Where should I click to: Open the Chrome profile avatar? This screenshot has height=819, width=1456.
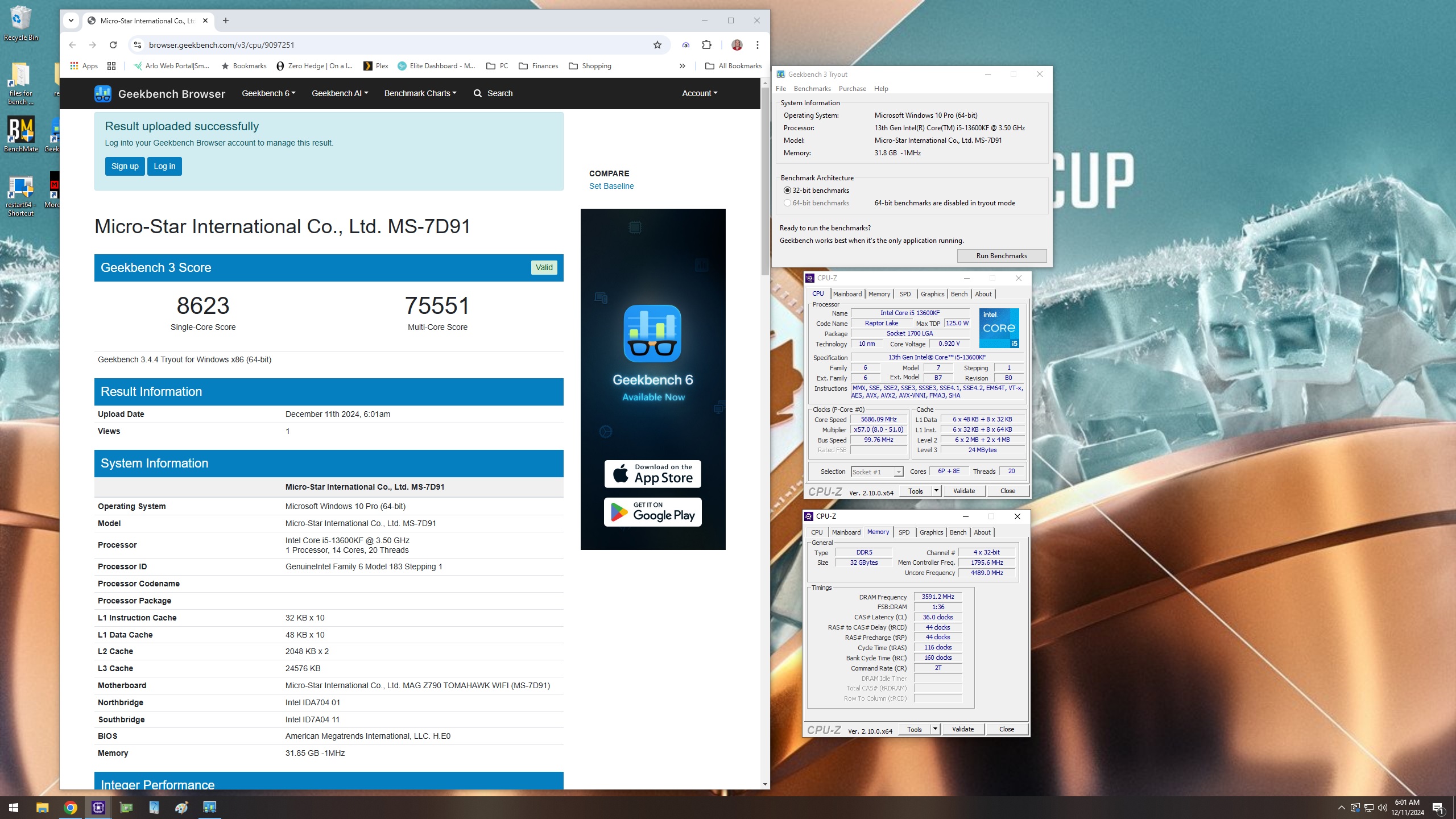(737, 45)
